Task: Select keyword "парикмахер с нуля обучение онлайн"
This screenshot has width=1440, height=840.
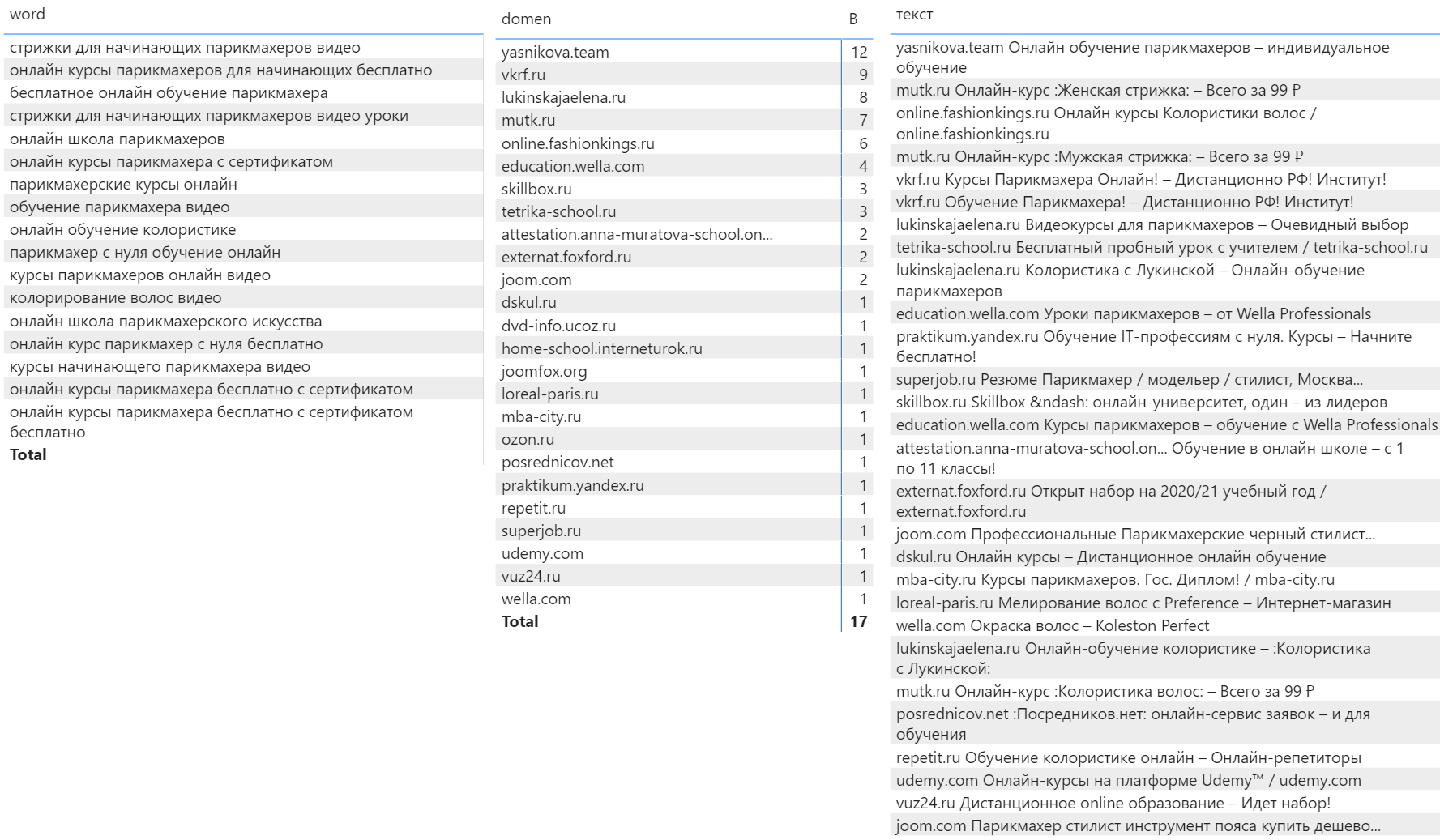Action: [145, 253]
